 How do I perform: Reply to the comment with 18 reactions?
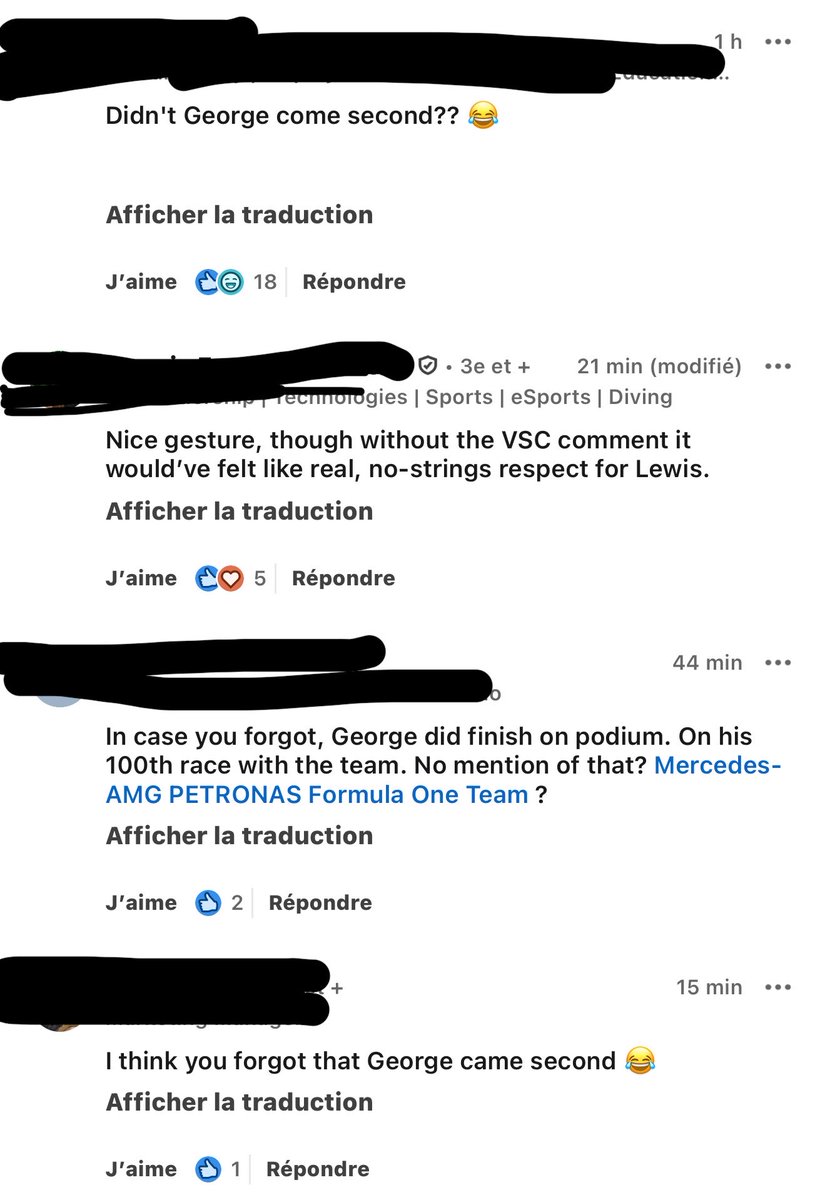354,282
